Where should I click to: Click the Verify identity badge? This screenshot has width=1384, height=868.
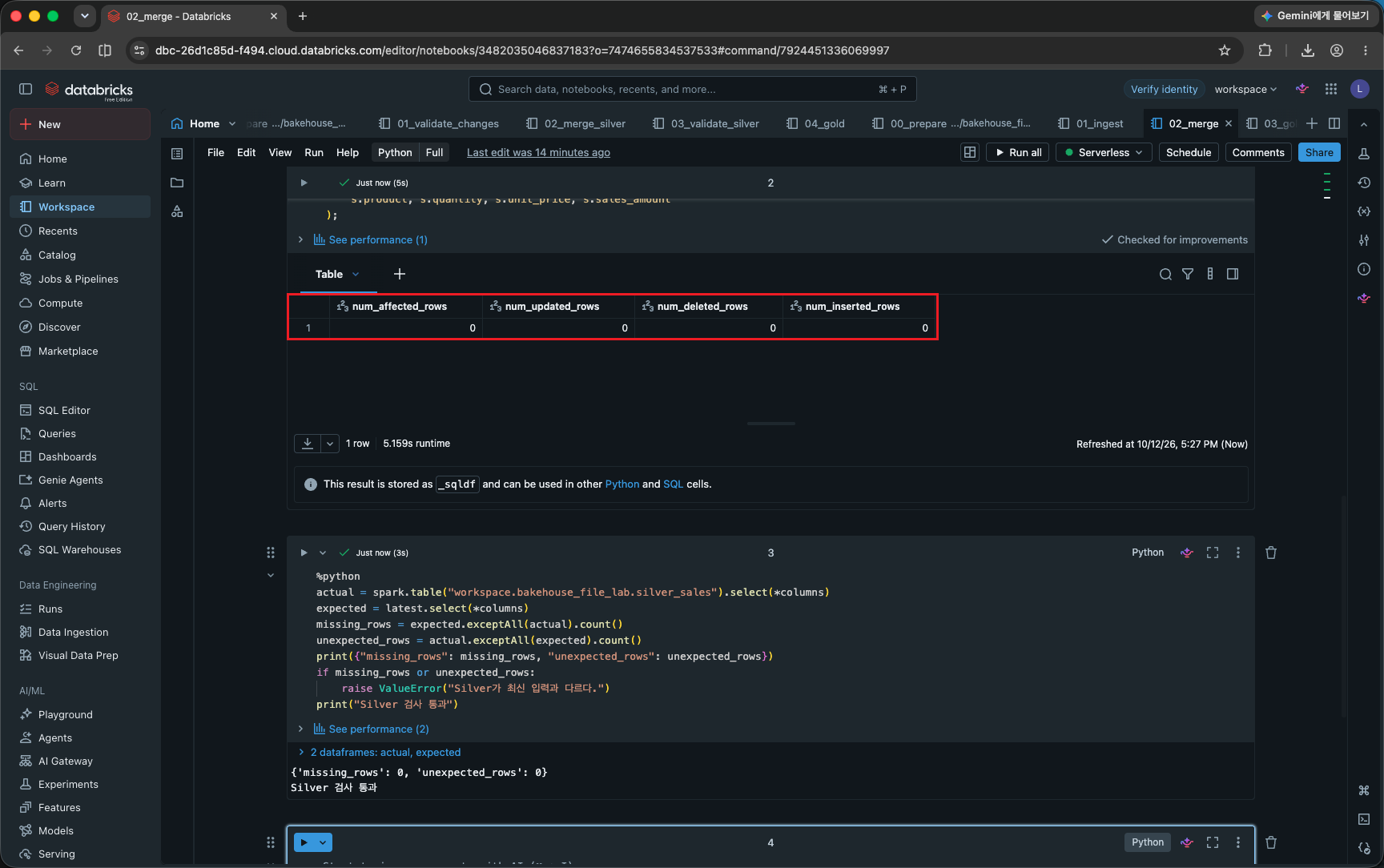click(1164, 89)
